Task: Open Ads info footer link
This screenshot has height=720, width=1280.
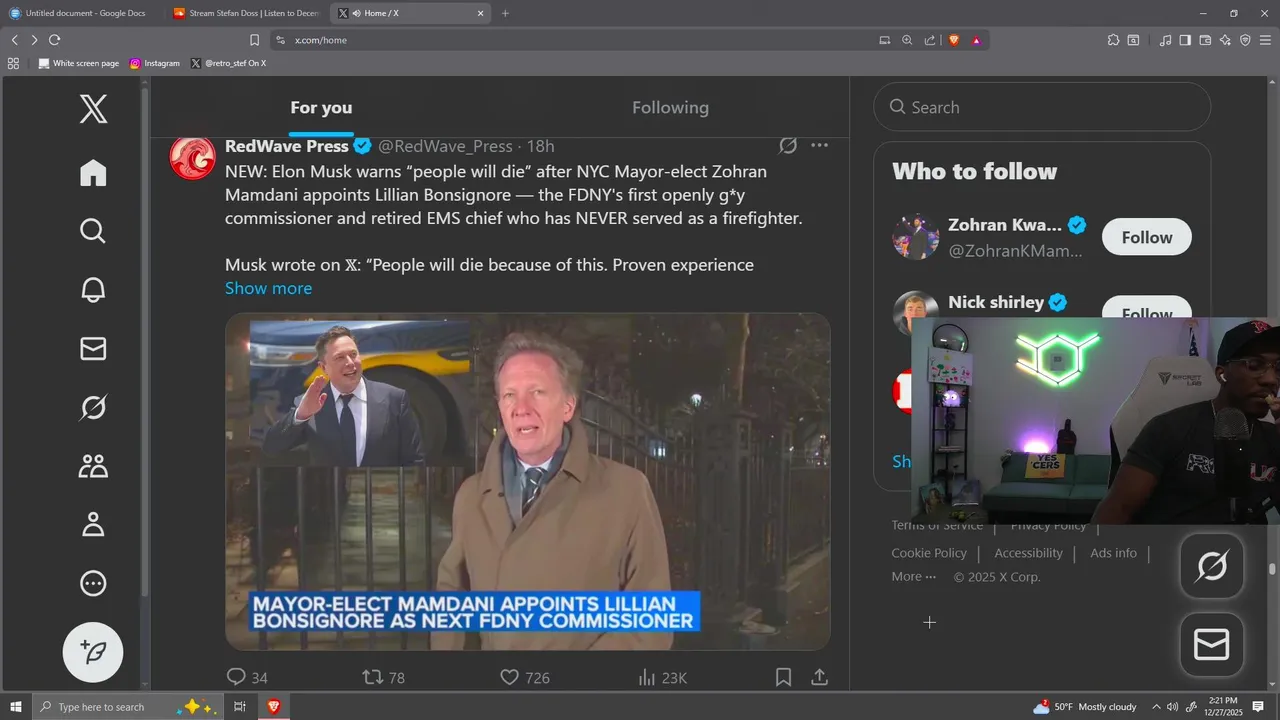Action: click(1113, 553)
